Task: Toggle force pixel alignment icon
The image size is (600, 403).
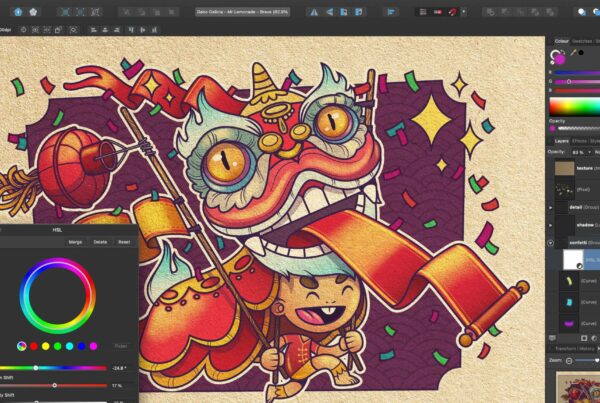Action: 438,12
